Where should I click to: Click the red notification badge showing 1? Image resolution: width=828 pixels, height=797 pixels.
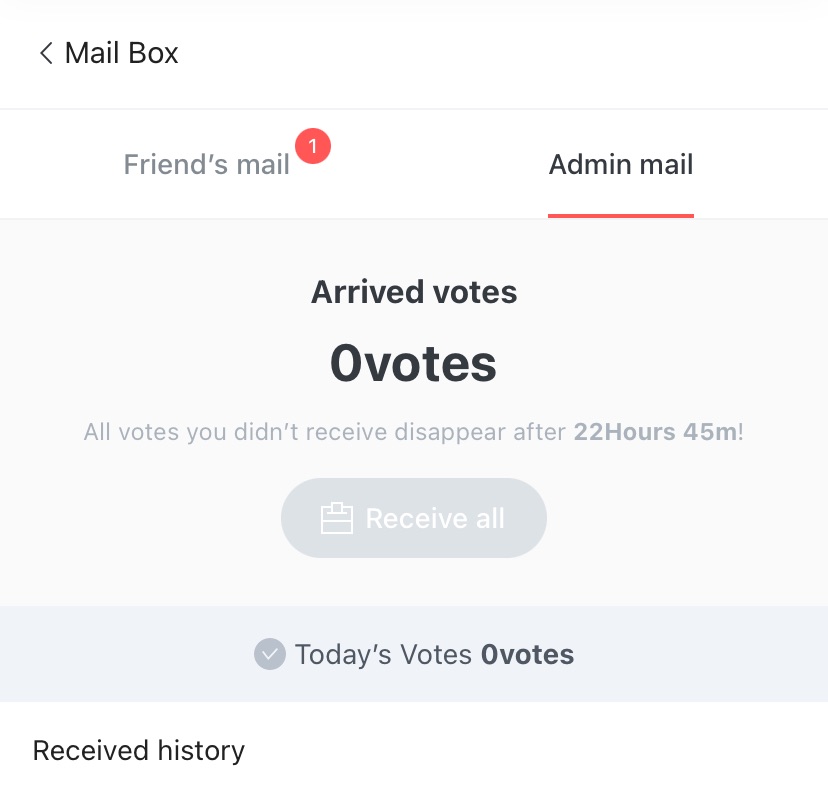coord(313,147)
